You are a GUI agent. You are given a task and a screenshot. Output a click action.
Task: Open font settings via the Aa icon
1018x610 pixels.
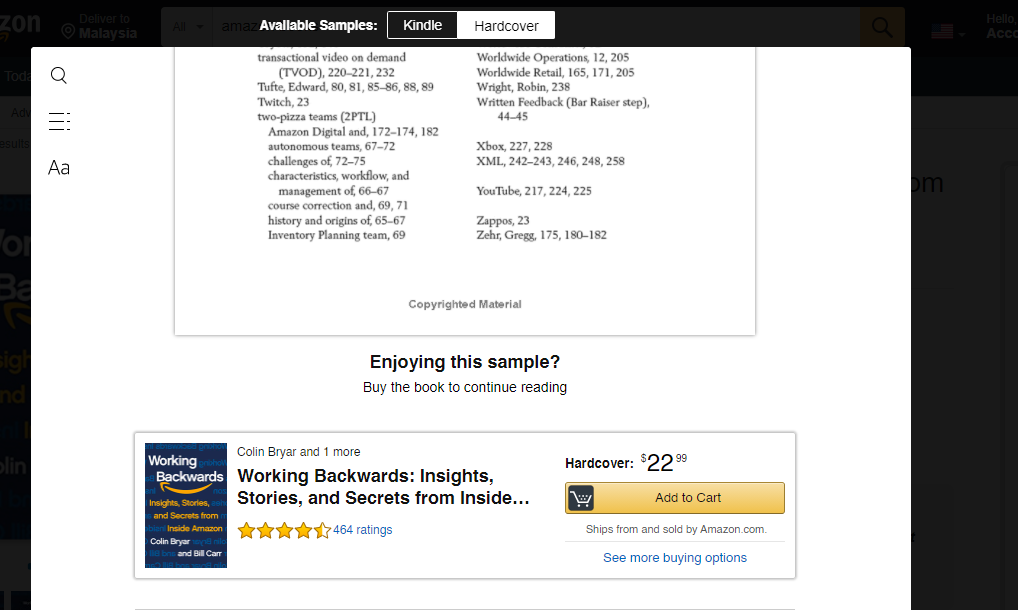point(58,167)
